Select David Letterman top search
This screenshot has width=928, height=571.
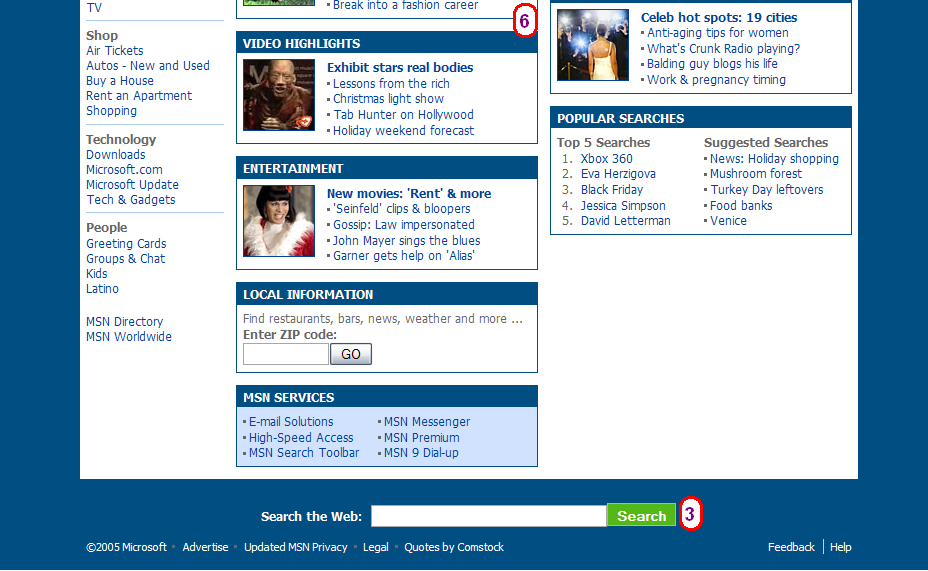(626, 221)
